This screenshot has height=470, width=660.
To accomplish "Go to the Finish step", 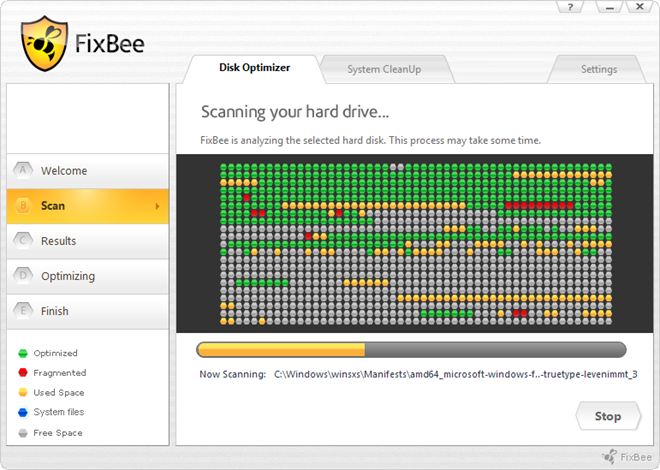I will 88,311.
